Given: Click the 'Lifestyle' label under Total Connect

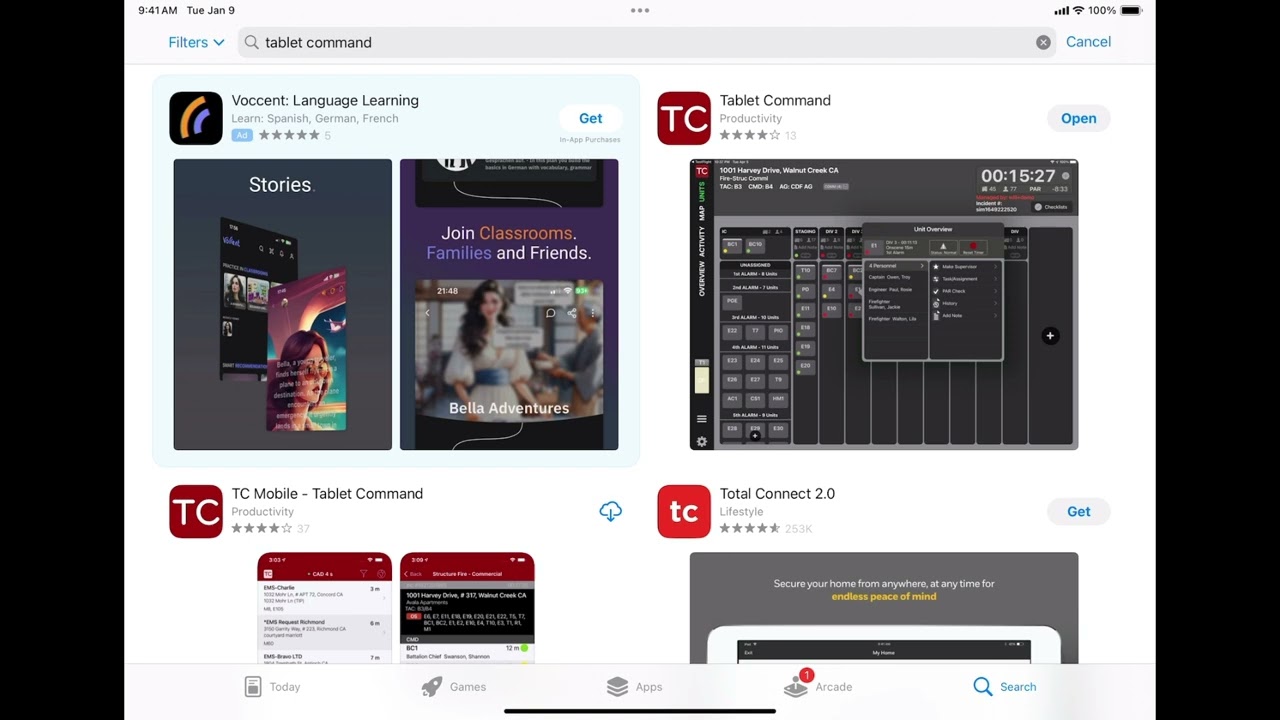Looking at the screenshot, I should point(741,511).
